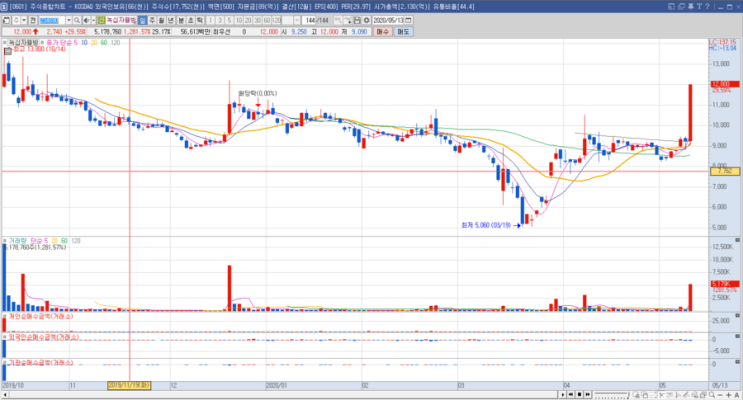The width and height of the screenshot is (743, 400).
Task: Click the minus zoom-out icon at the bottom right
Action: [x=720, y=394]
